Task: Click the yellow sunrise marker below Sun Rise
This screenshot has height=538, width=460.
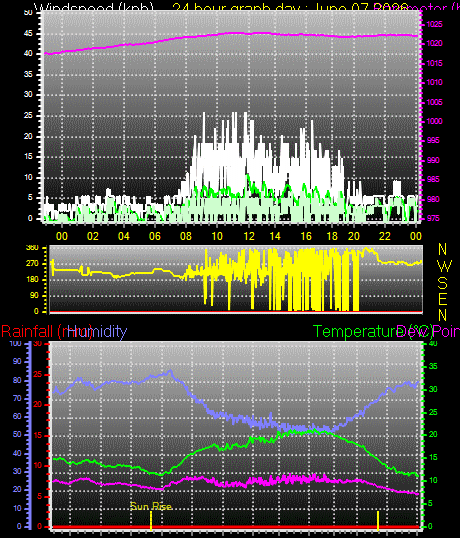Action: [x=151, y=520]
